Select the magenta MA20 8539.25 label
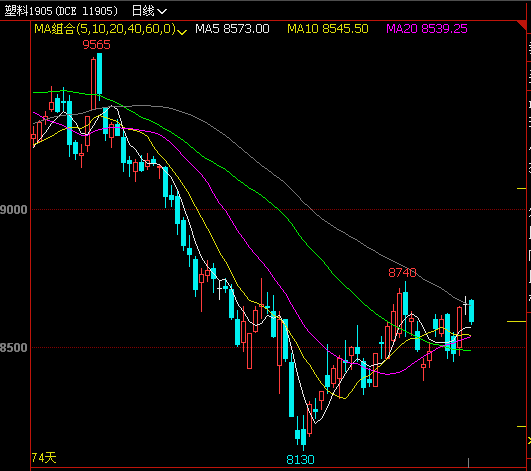The image size is (531, 471). [x=427, y=29]
